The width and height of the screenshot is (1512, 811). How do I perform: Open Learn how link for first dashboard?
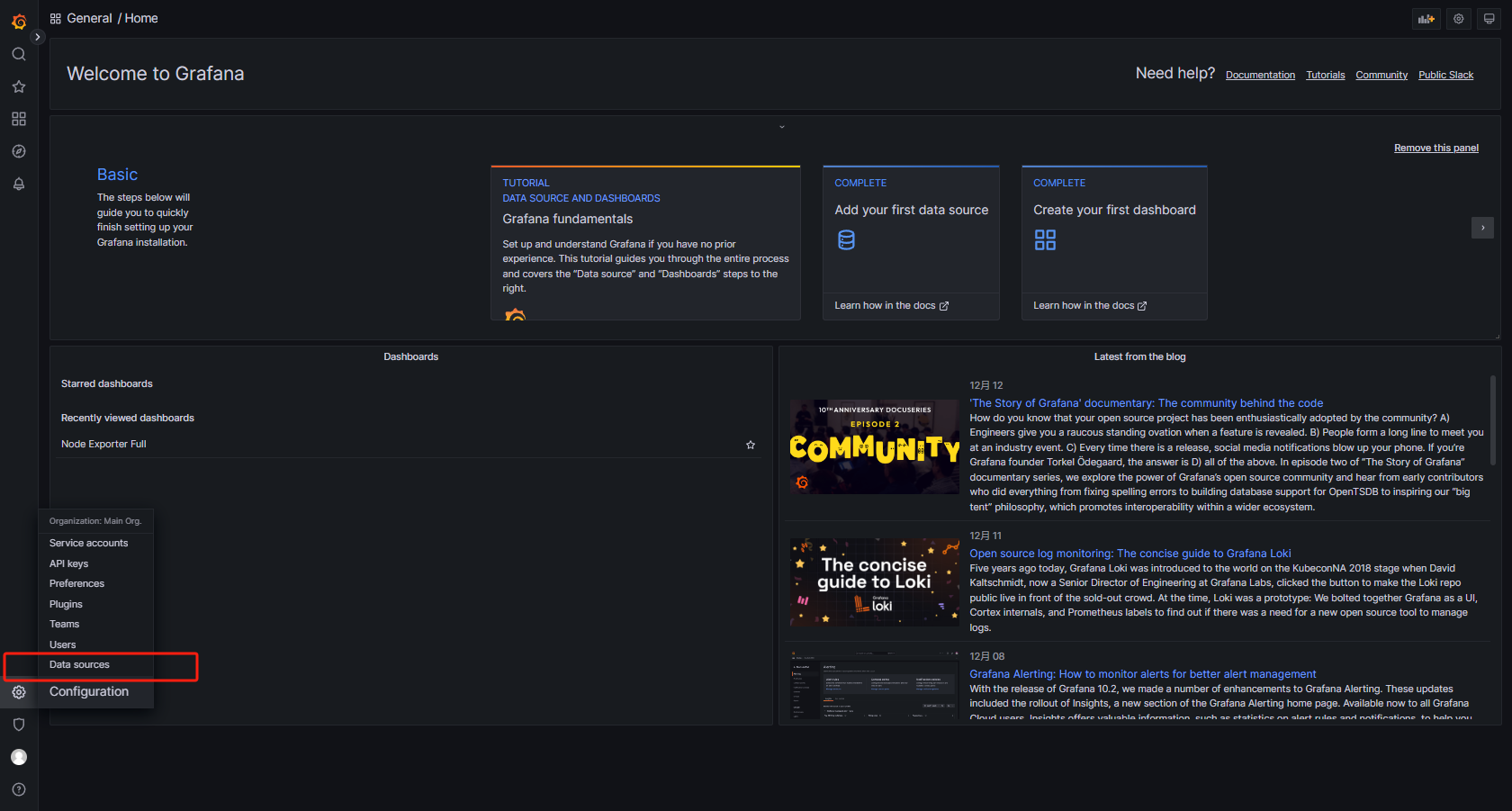coord(1090,306)
